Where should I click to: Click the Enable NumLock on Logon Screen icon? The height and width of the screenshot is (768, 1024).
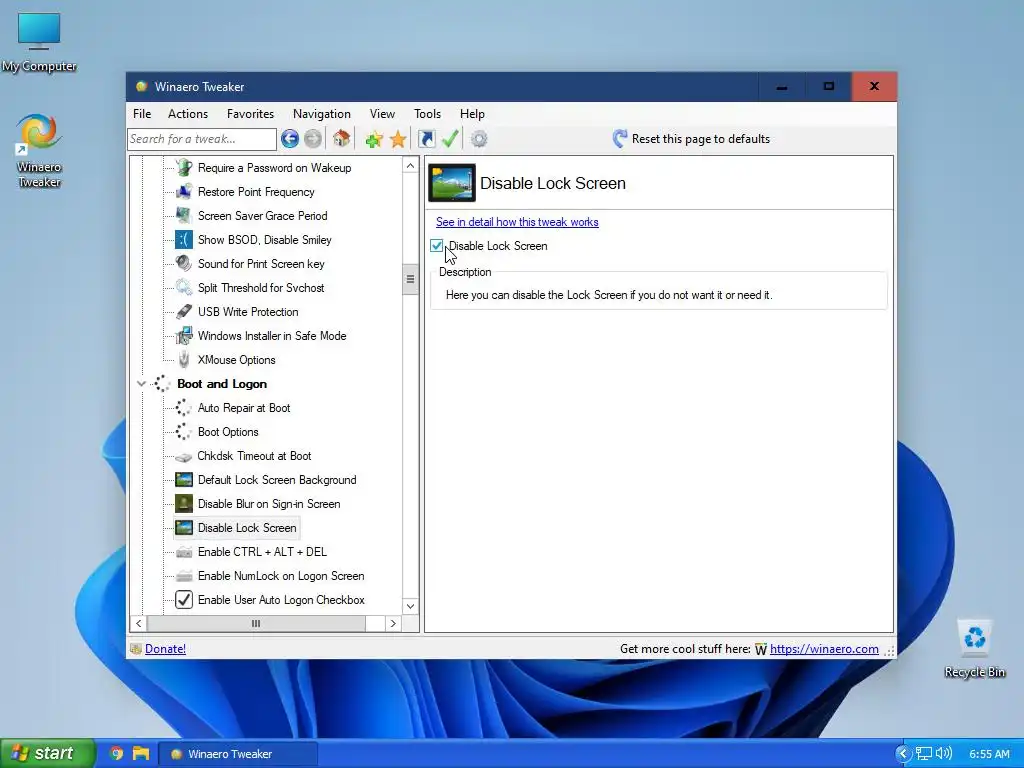coord(184,576)
